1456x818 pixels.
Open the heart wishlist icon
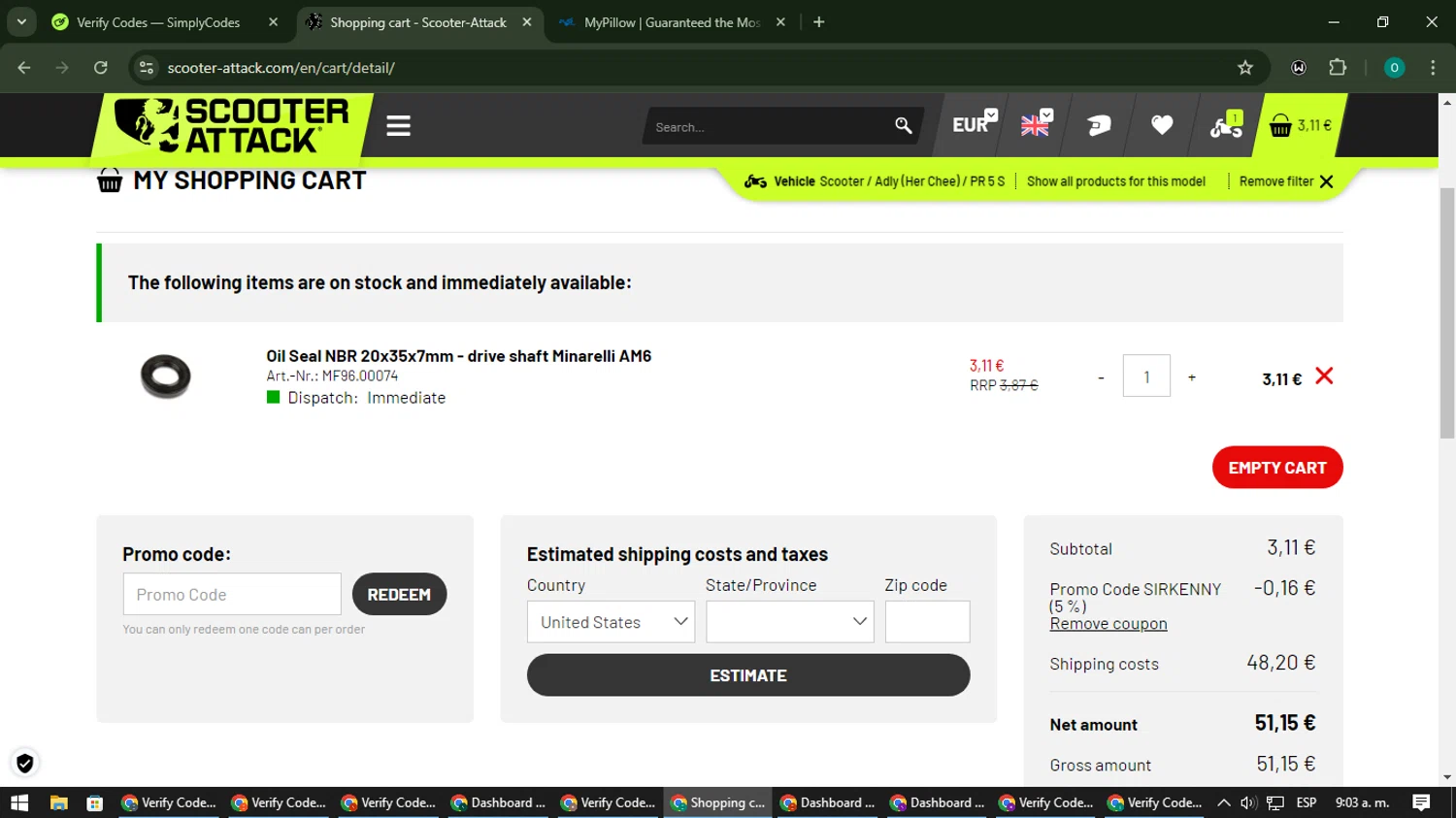click(x=1162, y=125)
